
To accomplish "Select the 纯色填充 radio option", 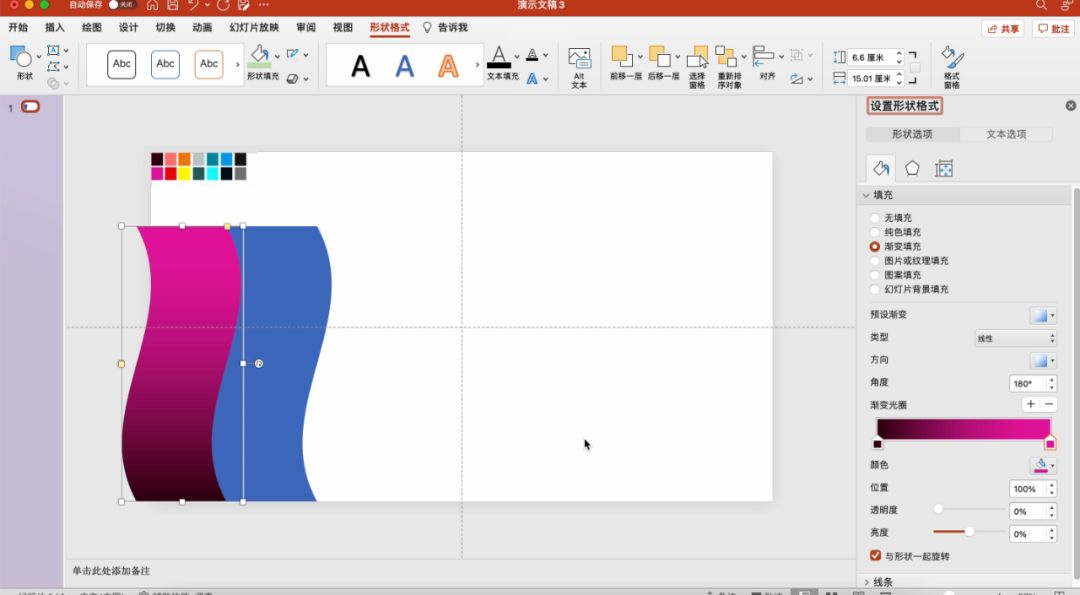I will click(x=875, y=232).
